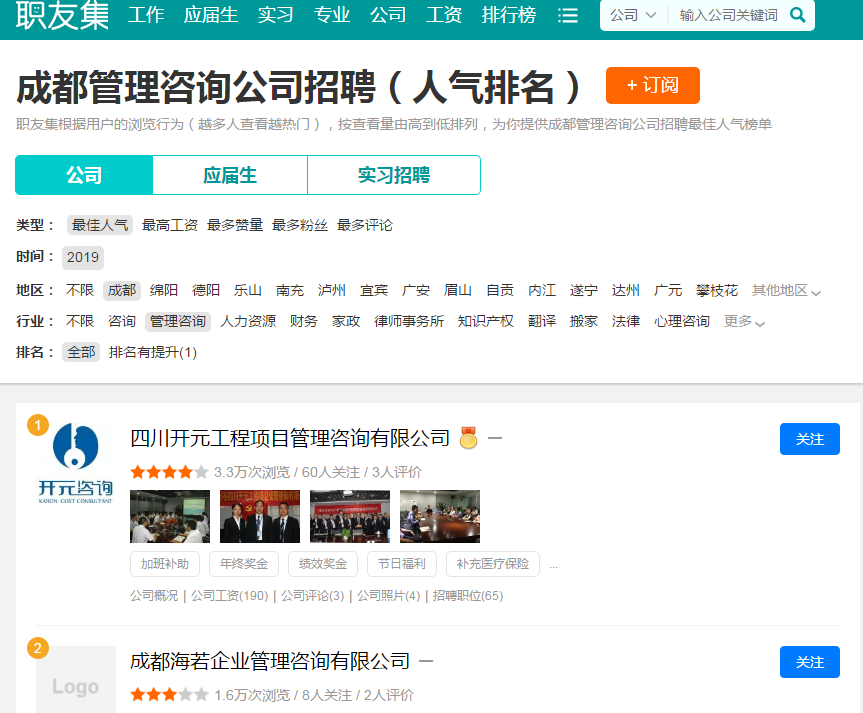Open 排行榜 in top navigation
The width and height of the screenshot is (863, 713).
[509, 15]
